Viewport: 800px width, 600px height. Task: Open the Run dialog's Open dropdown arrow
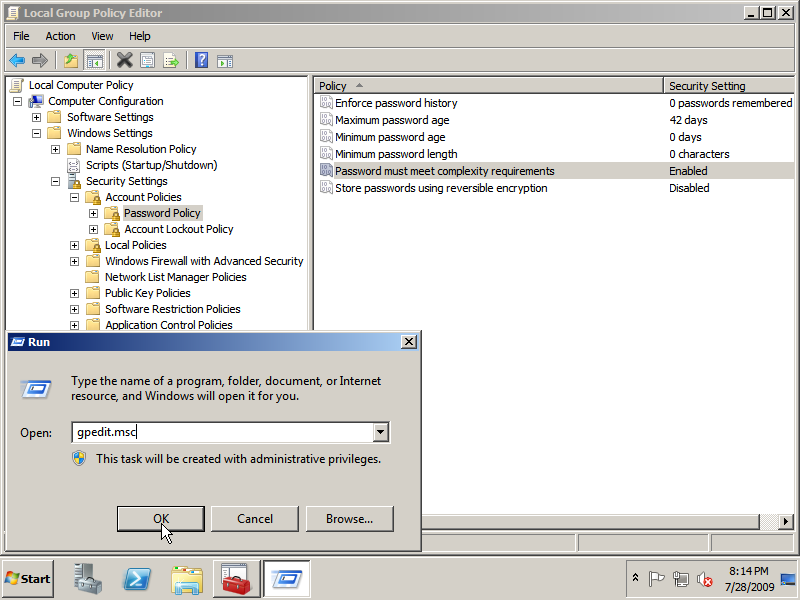point(380,432)
